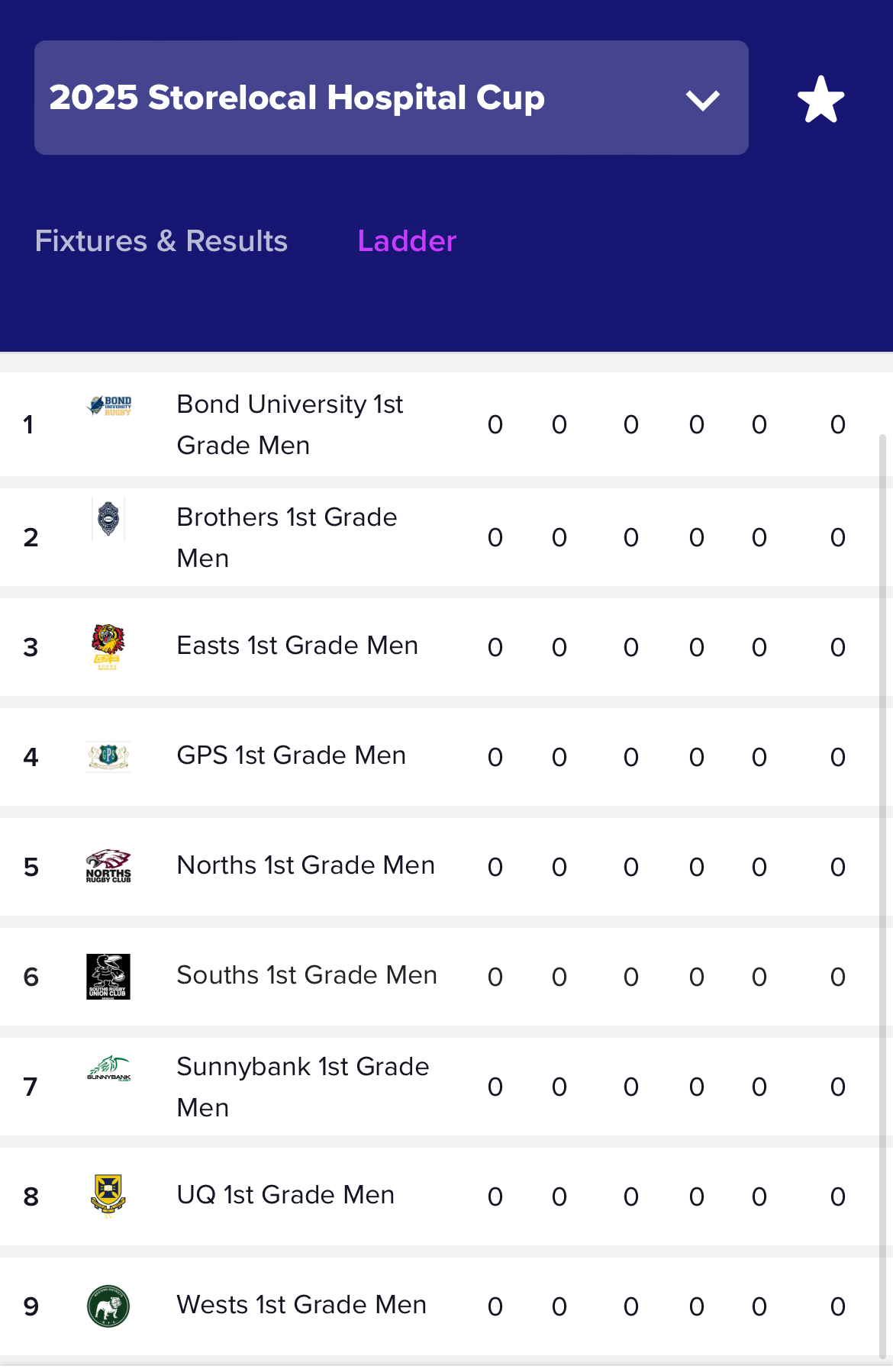Image resolution: width=893 pixels, height=1372 pixels.
Task: Select the Ladder tab
Action: click(407, 241)
